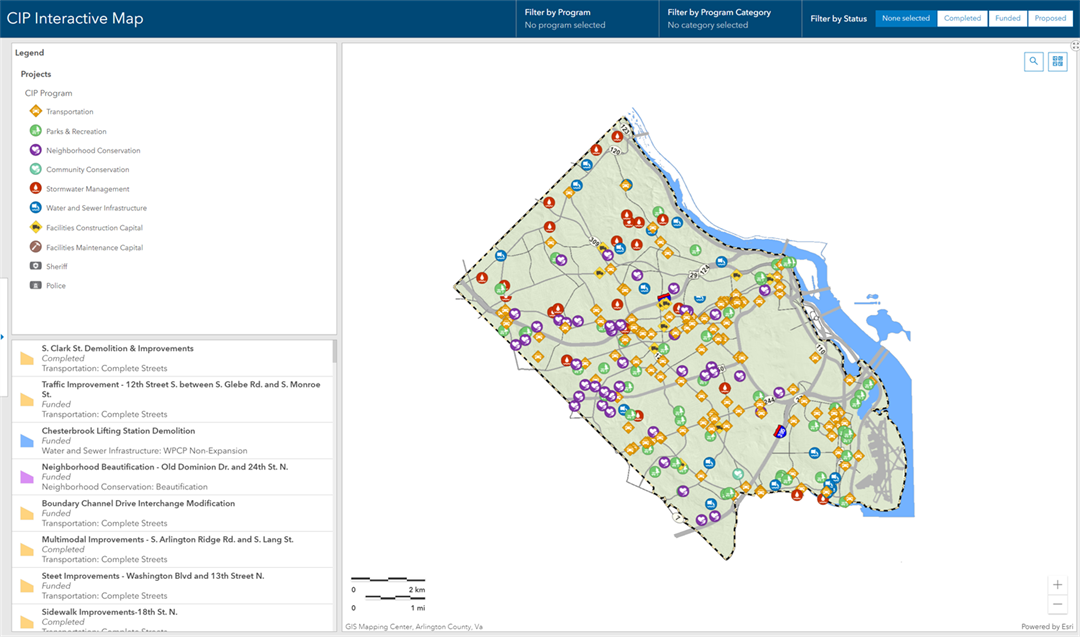
Task: Select Chesterbrook Lifting Station Demolition project
Action: tap(118, 431)
